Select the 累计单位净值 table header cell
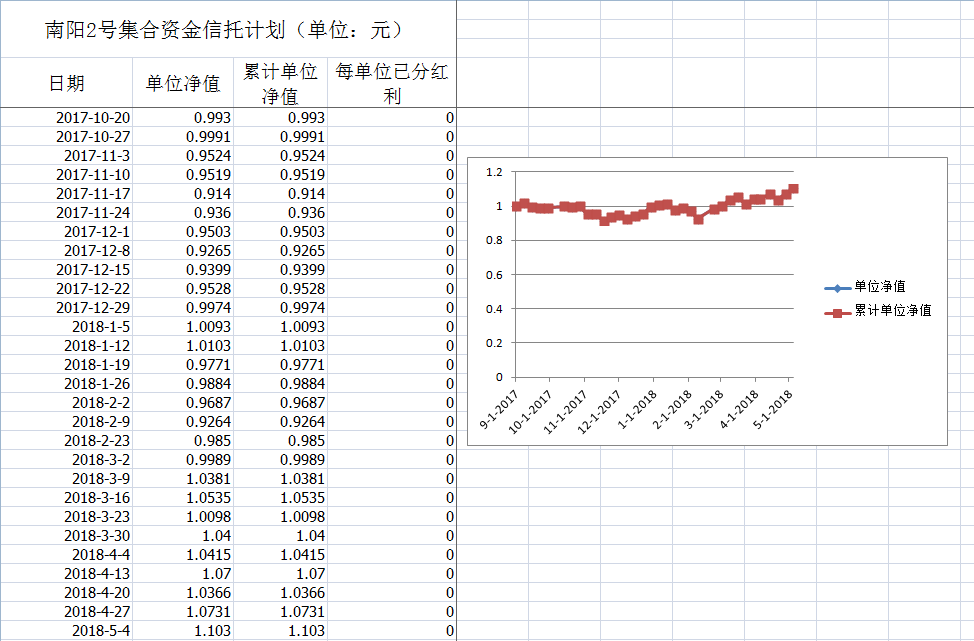This screenshot has height=641, width=974. (x=280, y=83)
